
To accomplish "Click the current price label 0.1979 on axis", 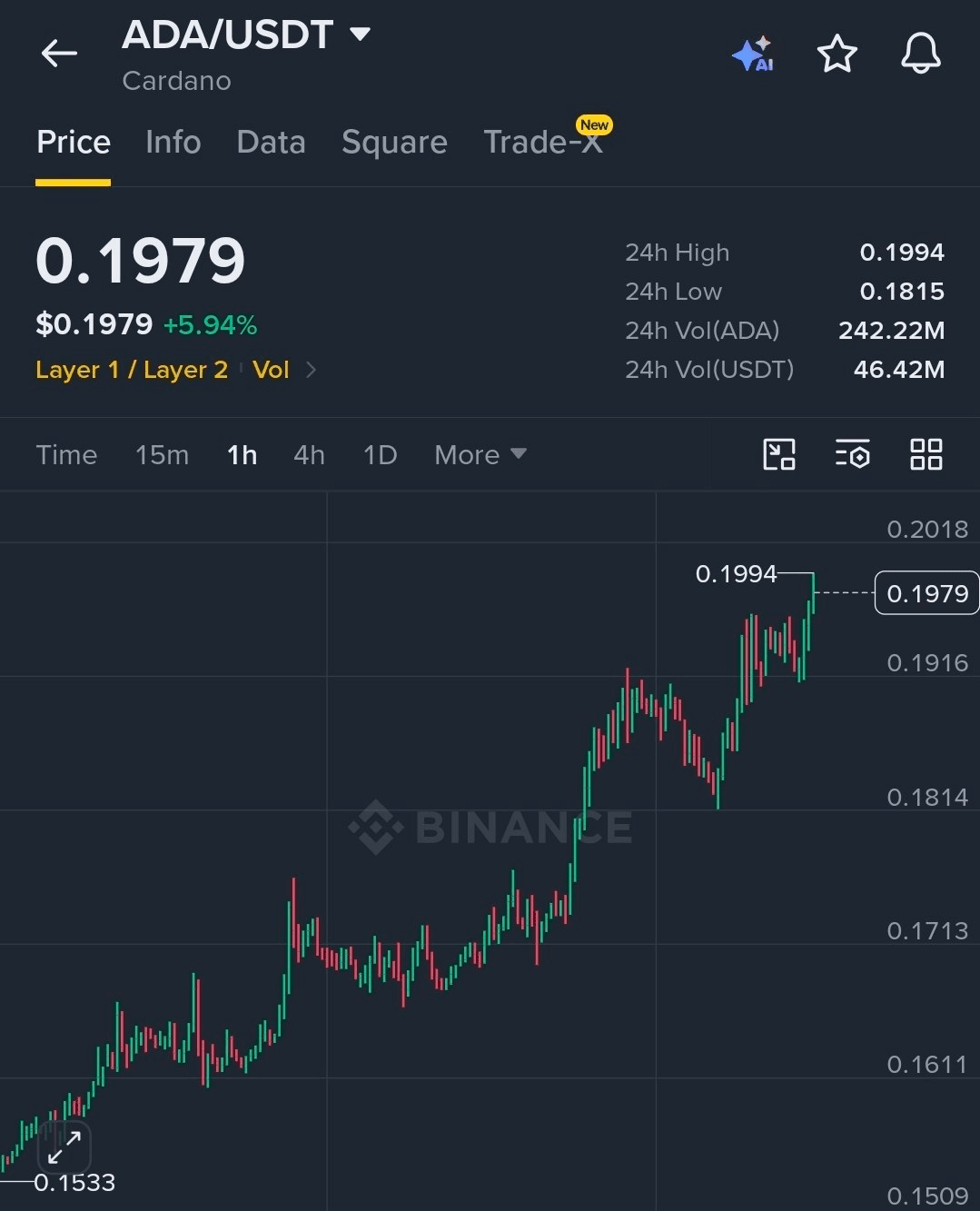I will [926, 593].
